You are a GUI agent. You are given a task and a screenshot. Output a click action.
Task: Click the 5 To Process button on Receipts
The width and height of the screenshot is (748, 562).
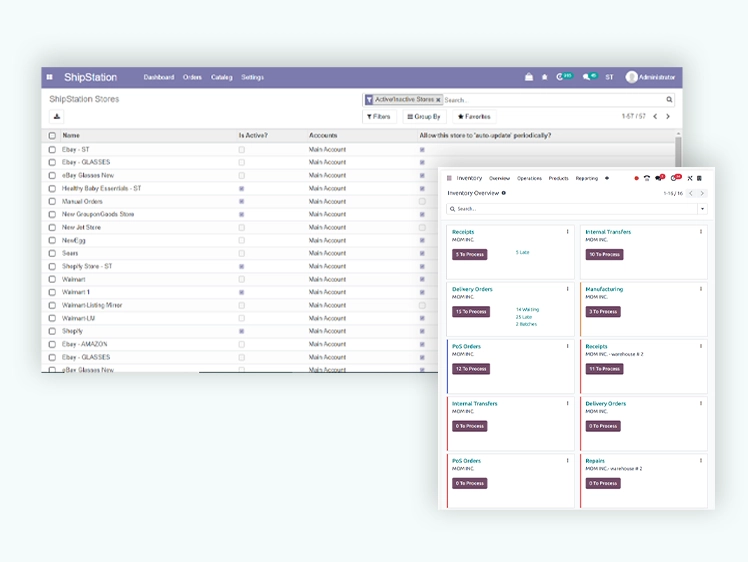click(469, 254)
